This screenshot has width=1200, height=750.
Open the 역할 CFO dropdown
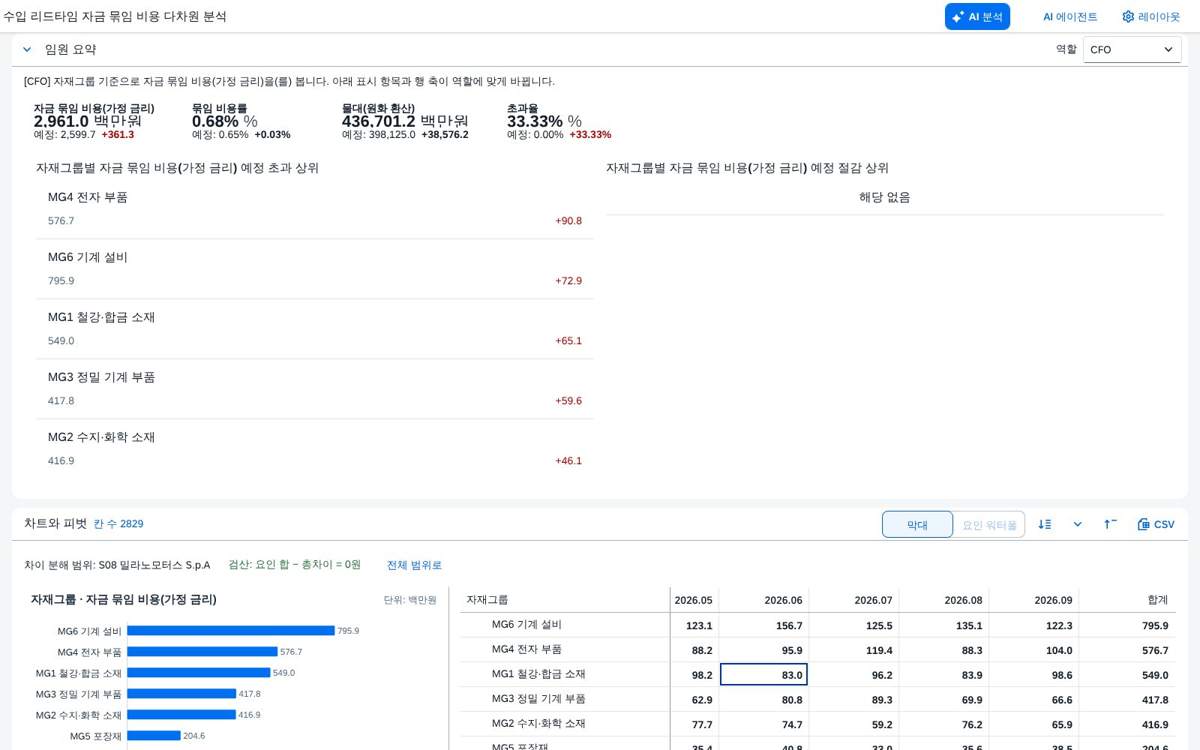(x=1132, y=49)
